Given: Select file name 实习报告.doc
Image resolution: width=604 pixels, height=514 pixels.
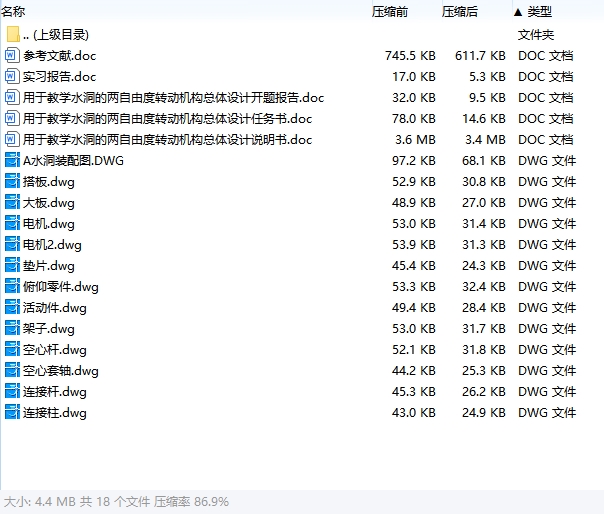Looking at the screenshot, I should (59, 77).
